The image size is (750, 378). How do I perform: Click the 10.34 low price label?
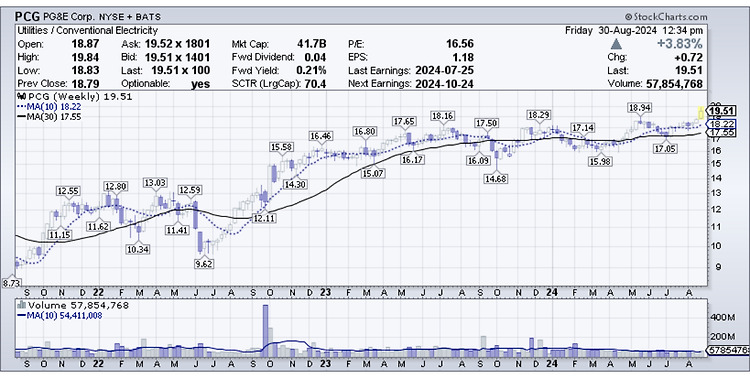point(138,249)
